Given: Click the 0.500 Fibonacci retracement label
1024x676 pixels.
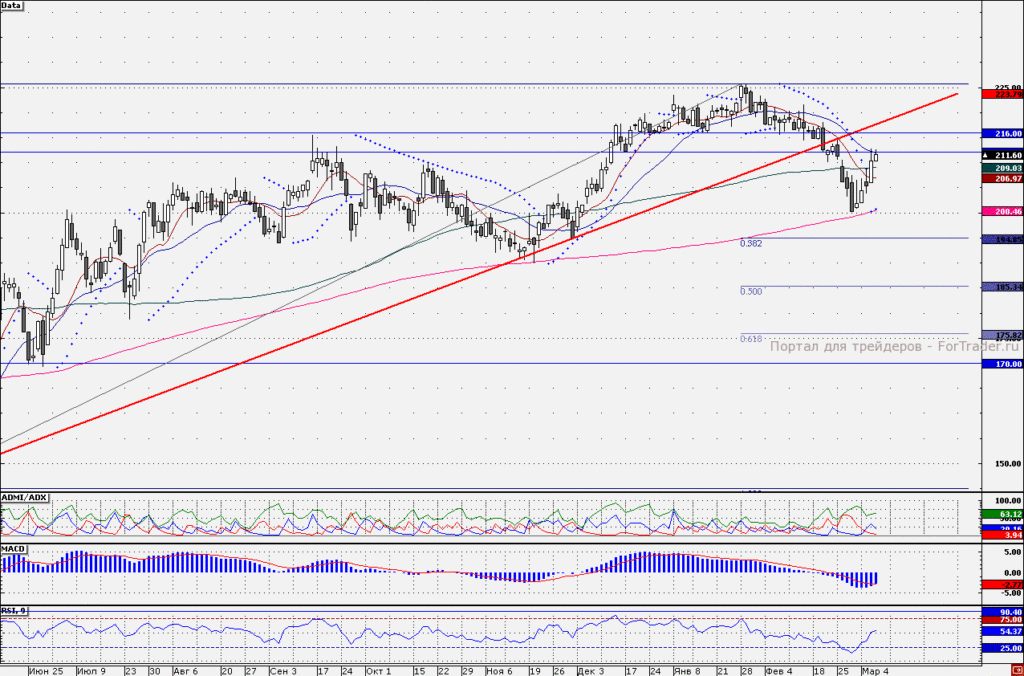Looking at the screenshot, I should pyautogui.click(x=751, y=291).
